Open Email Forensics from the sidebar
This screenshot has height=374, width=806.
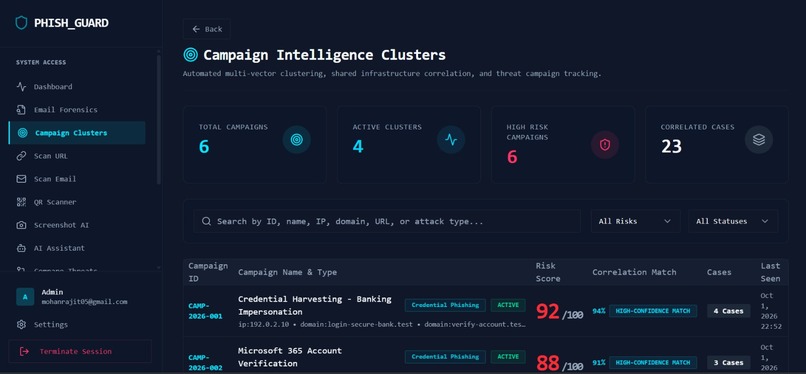(x=77, y=109)
